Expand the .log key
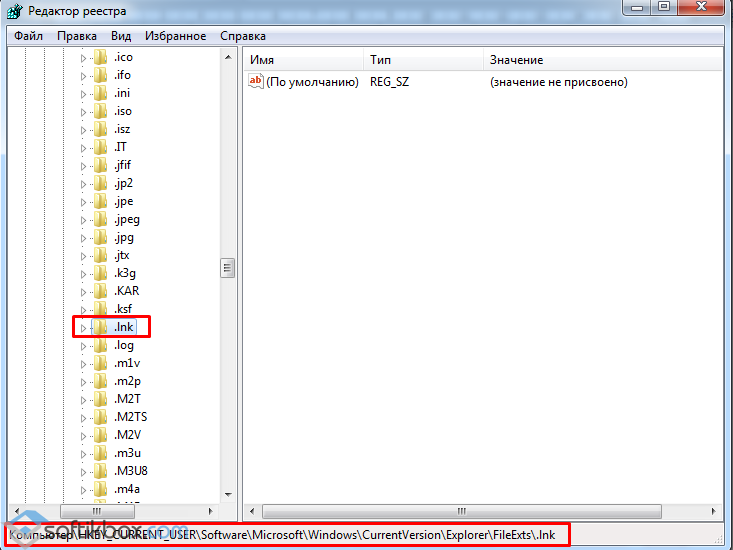Screen dimensions: 733x550 tap(83, 346)
